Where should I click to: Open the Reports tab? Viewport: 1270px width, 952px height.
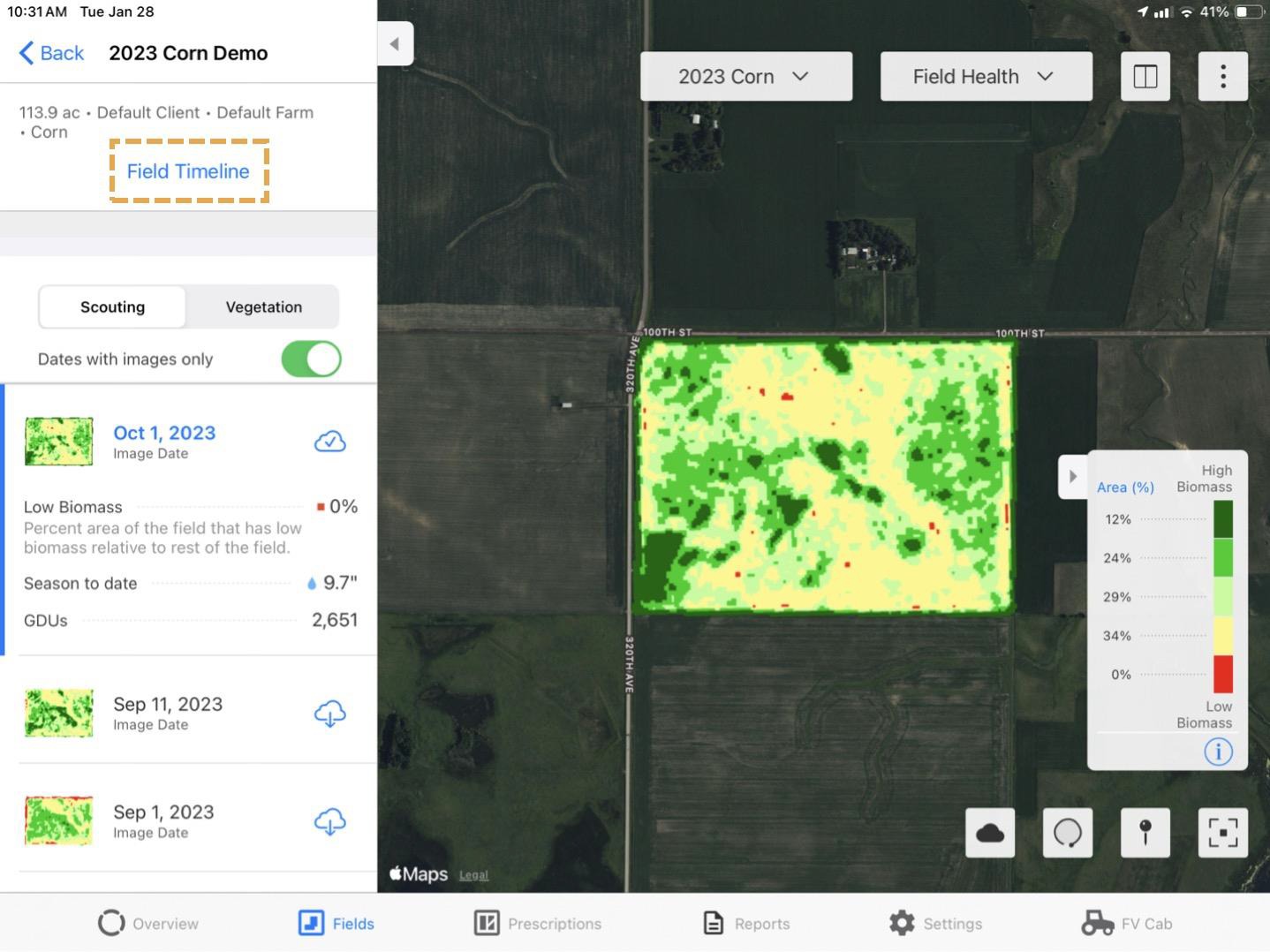tap(746, 924)
